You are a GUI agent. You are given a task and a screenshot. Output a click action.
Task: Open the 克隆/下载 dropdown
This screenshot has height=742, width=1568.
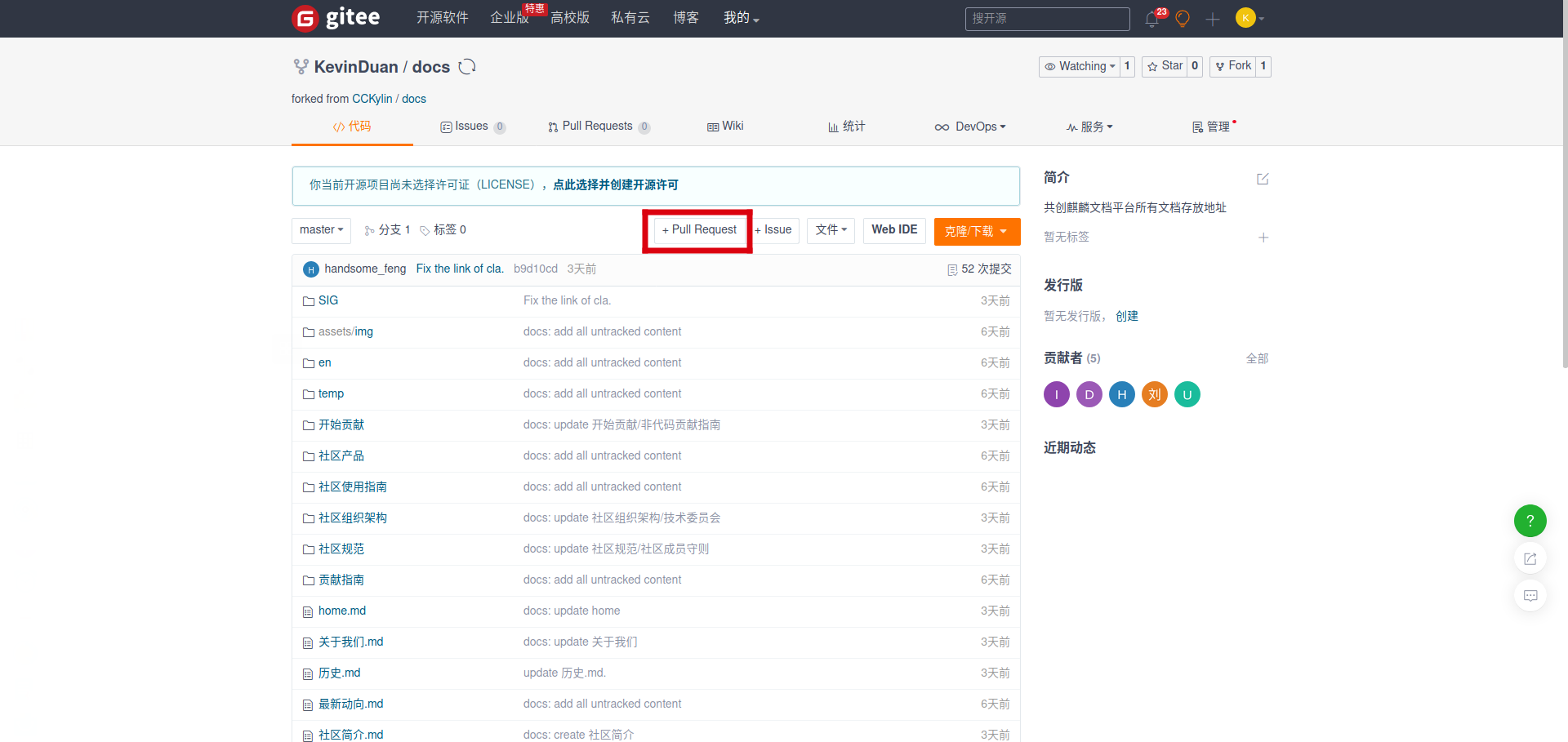point(977,231)
